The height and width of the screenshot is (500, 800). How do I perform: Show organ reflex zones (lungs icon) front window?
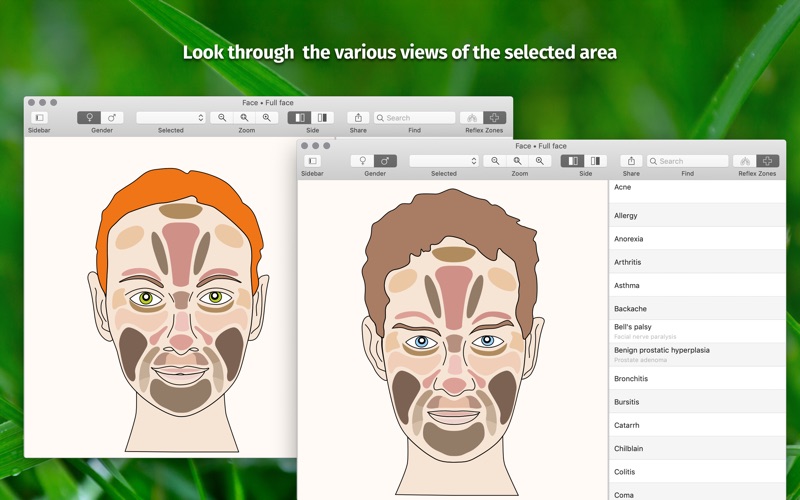point(745,161)
